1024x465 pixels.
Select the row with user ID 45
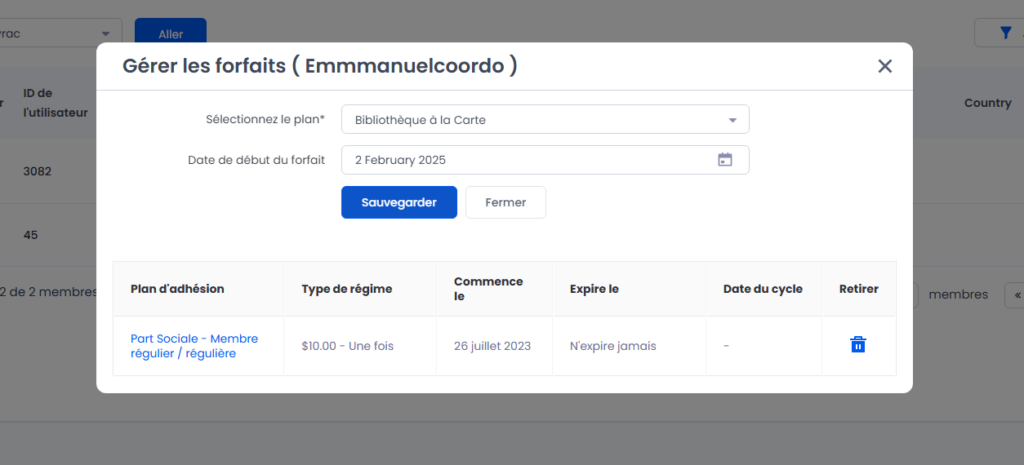click(x=31, y=235)
